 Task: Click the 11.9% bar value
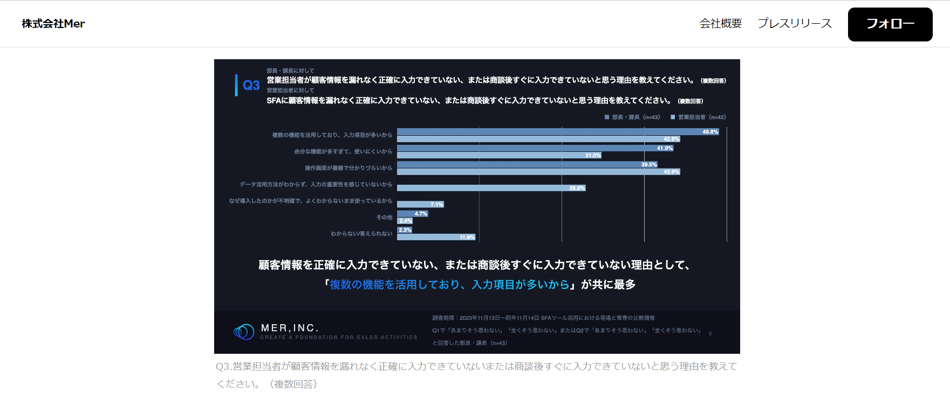[x=467, y=237]
